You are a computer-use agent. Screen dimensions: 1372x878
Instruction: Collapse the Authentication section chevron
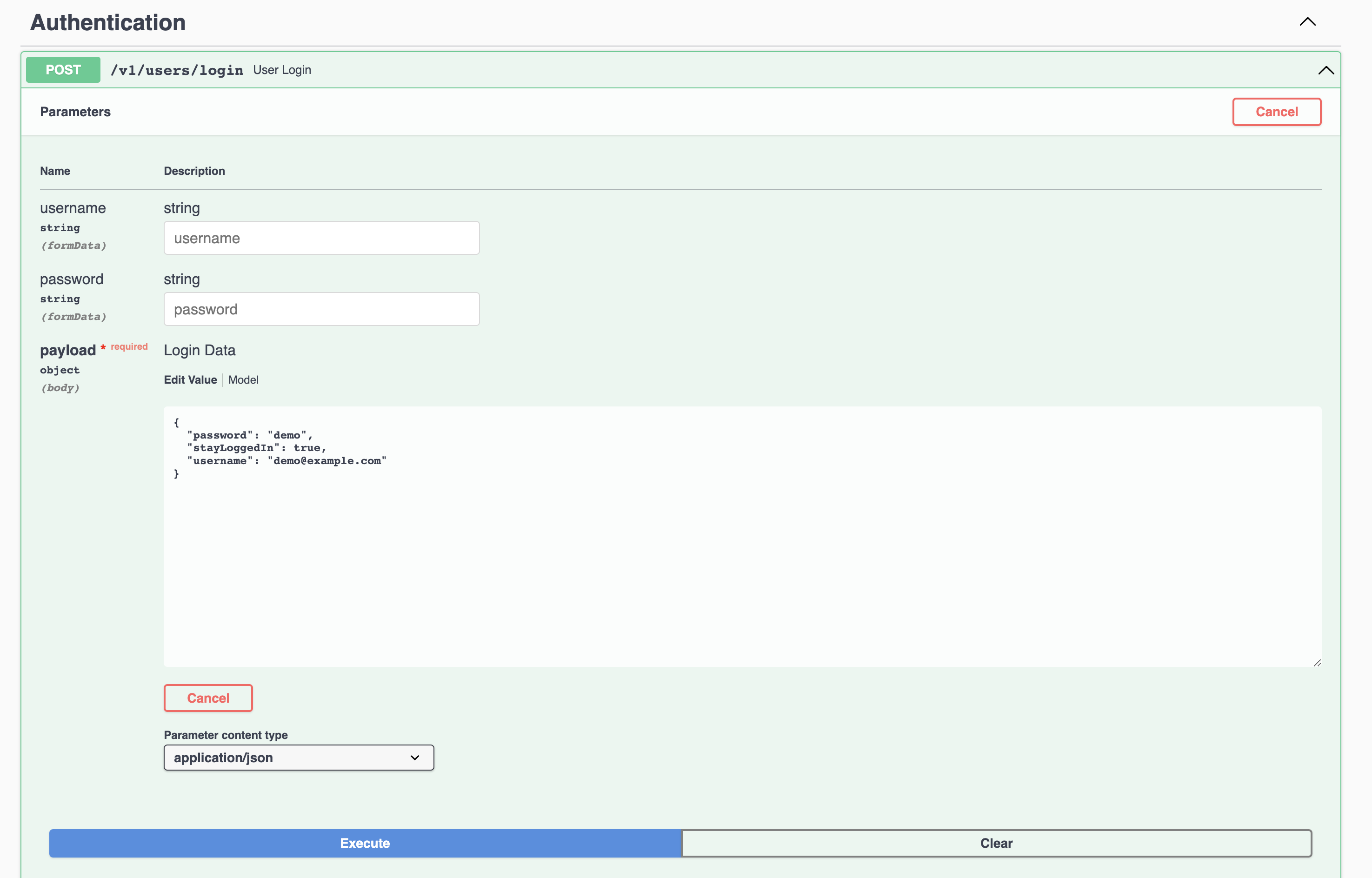click(x=1308, y=22)
